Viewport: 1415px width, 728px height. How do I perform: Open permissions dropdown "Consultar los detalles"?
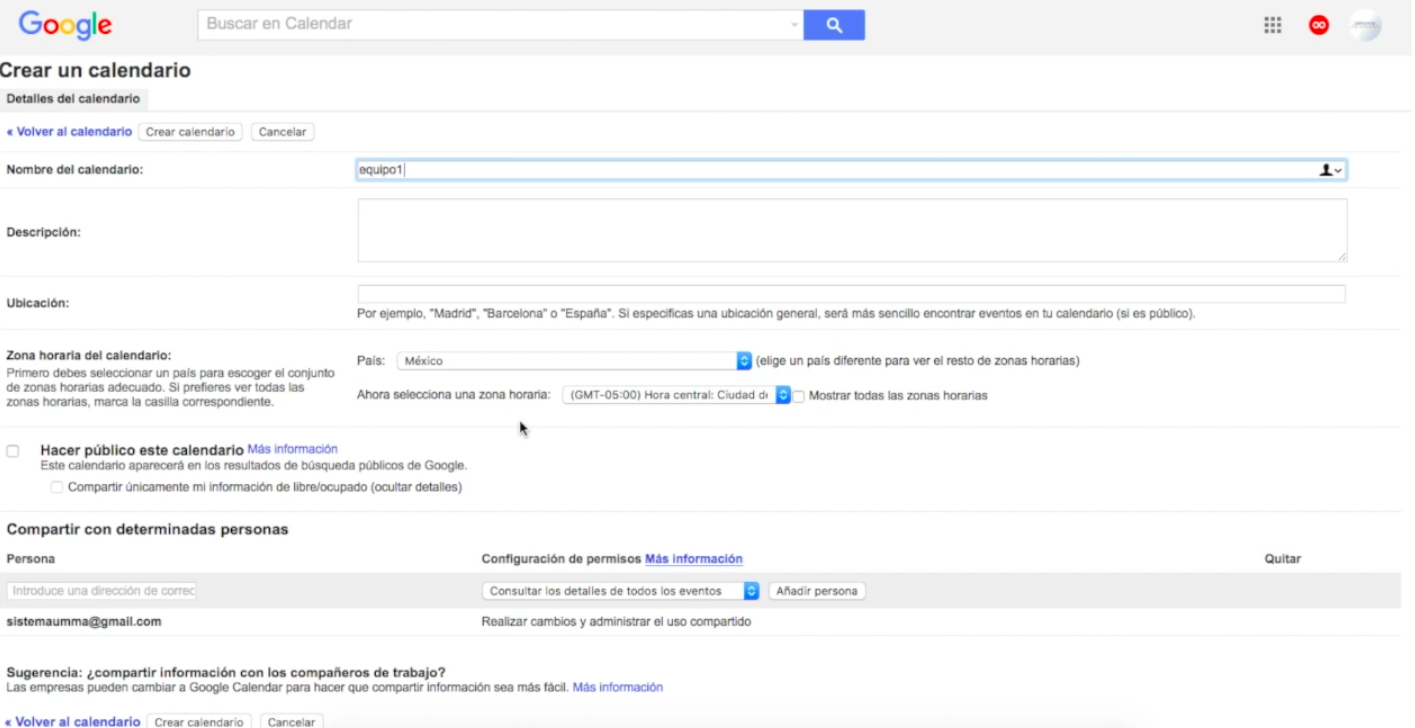point(620,591)
